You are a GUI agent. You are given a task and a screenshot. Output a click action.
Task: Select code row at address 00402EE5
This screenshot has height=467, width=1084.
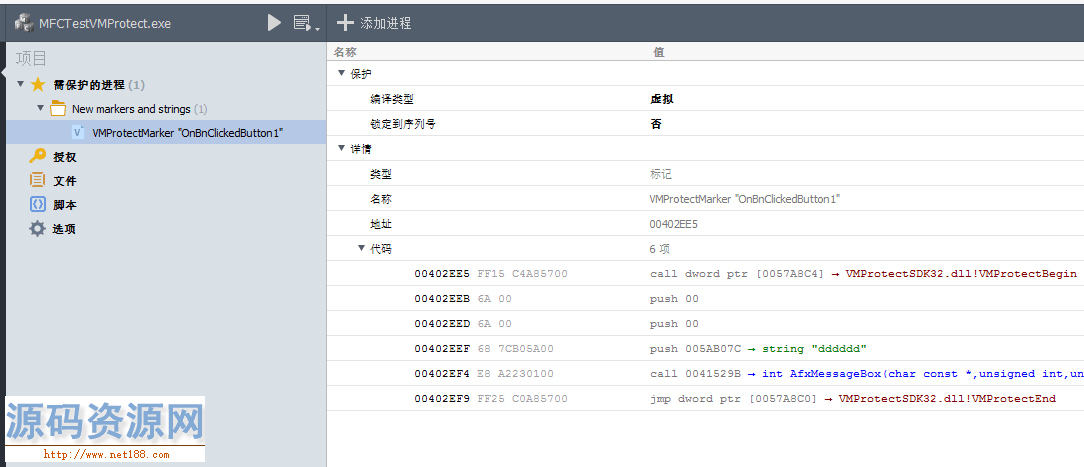pos(705,274)
